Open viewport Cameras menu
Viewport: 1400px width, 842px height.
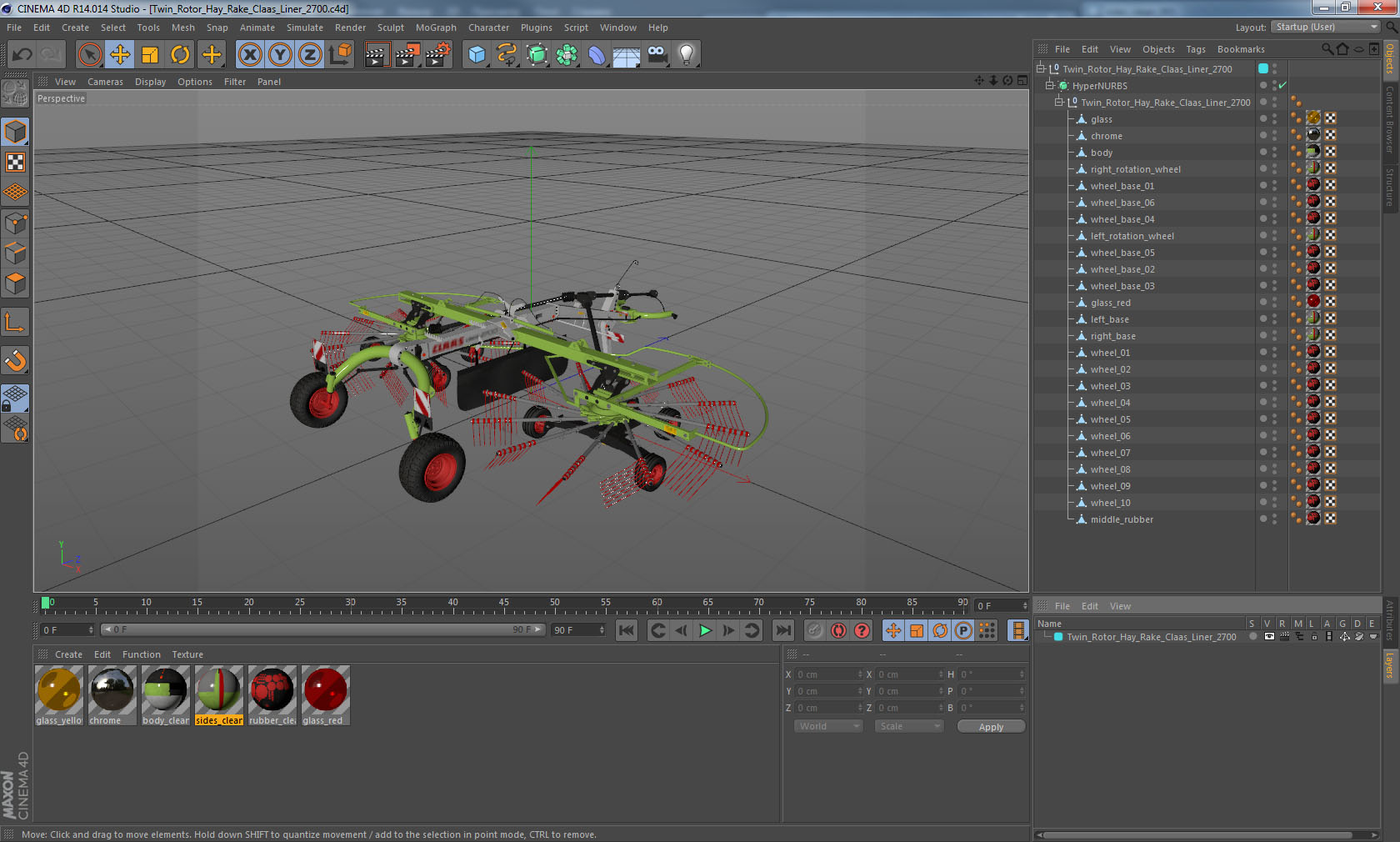[105, 82]
